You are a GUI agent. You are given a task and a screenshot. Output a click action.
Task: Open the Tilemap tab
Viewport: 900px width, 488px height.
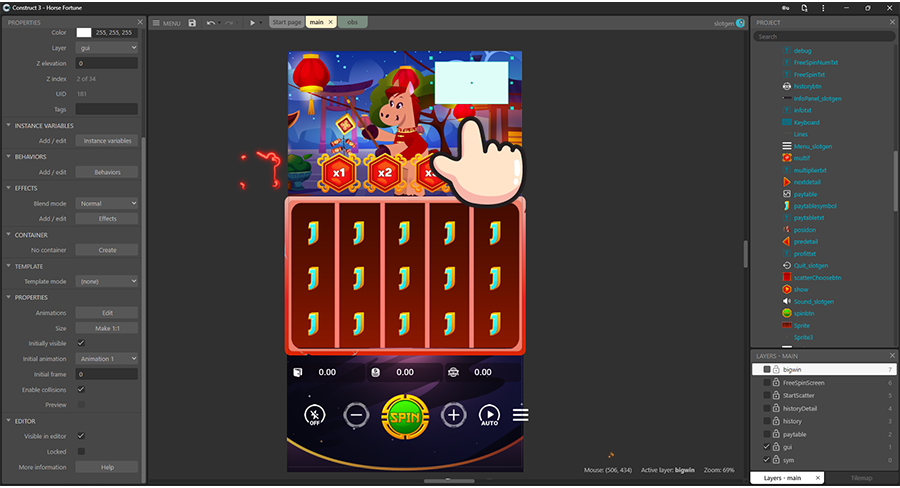click(860, 478)
